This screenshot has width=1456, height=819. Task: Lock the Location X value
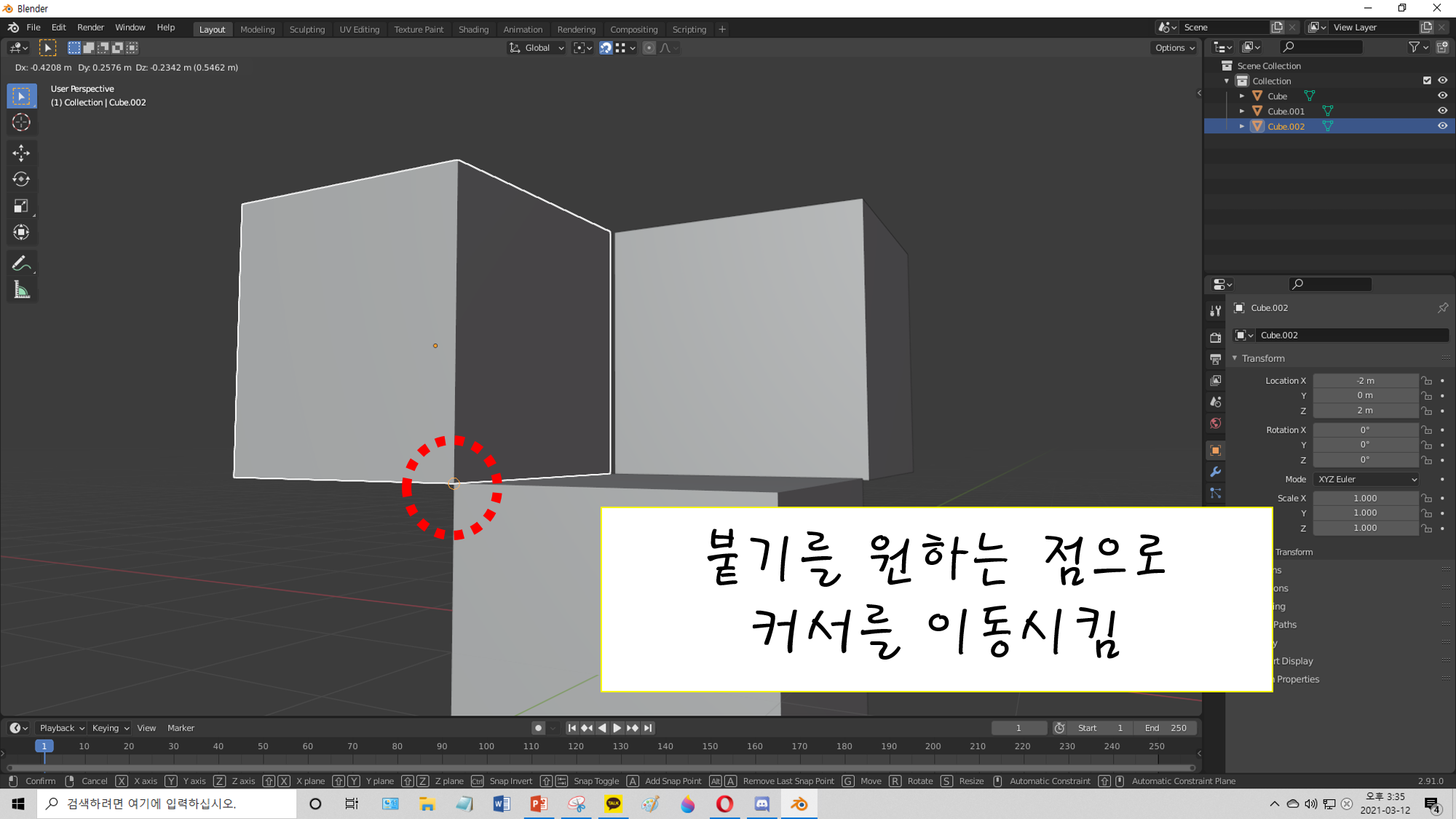point(1427,381)
